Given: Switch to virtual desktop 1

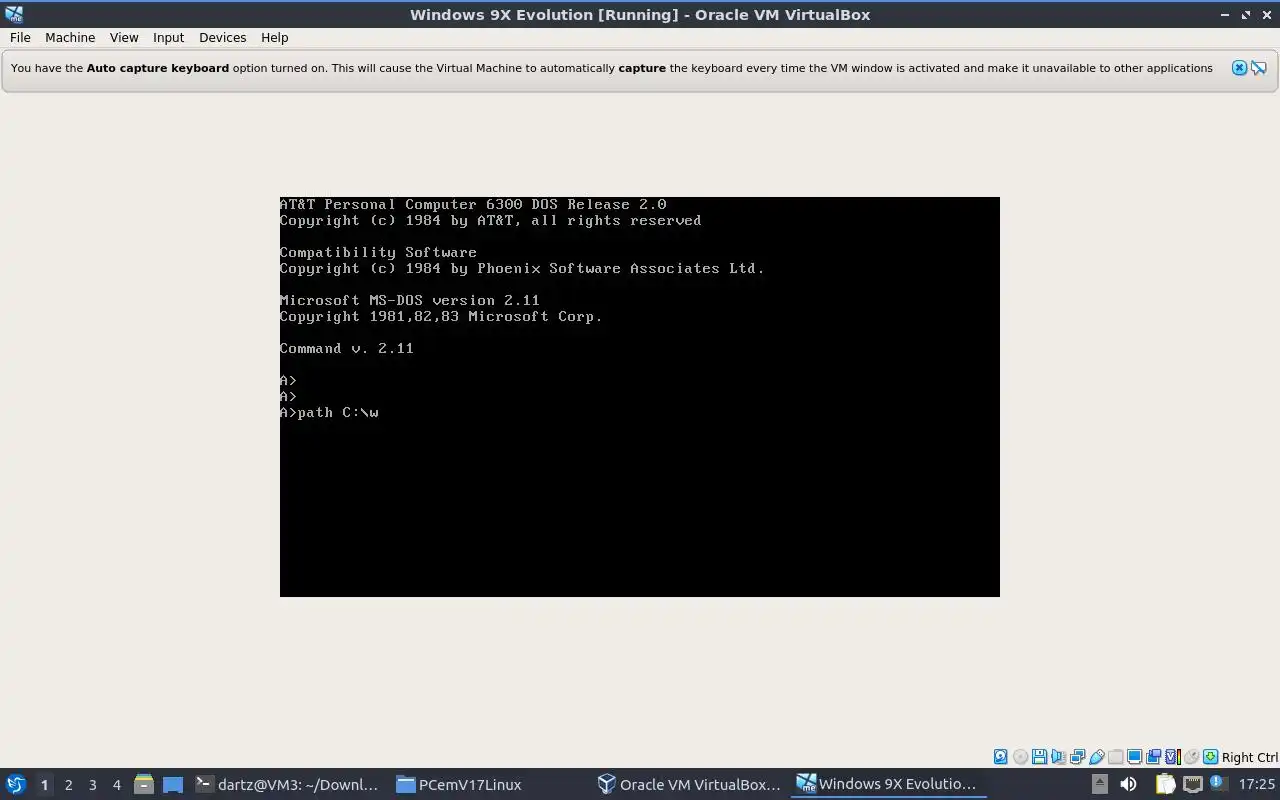Looking at the screenshot, I should tap(44, 785).
